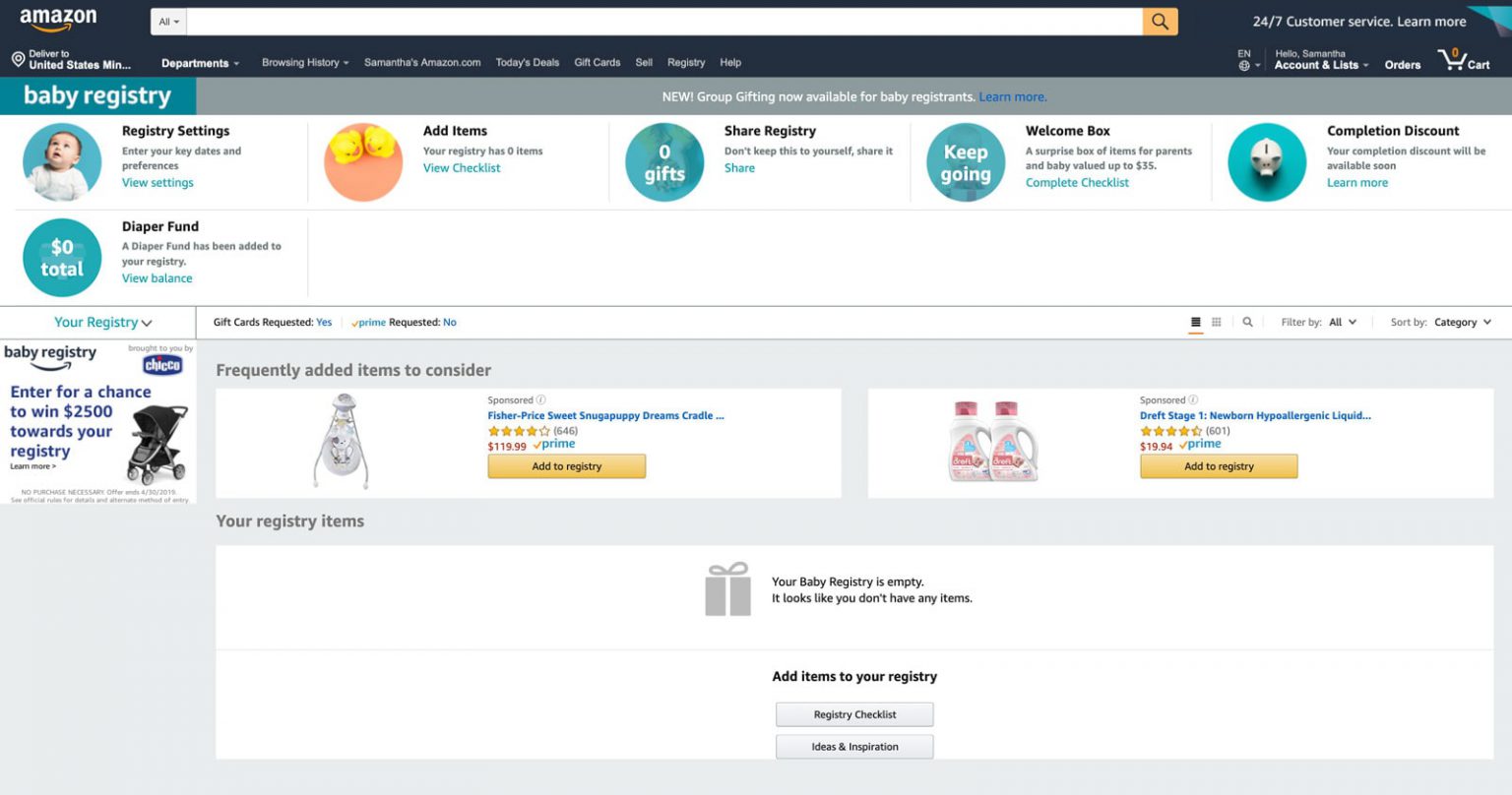This screenshot has height=795, width=1512.
Task: Click the registry search magnifier icon
Action: click(x=1247, y=323)
